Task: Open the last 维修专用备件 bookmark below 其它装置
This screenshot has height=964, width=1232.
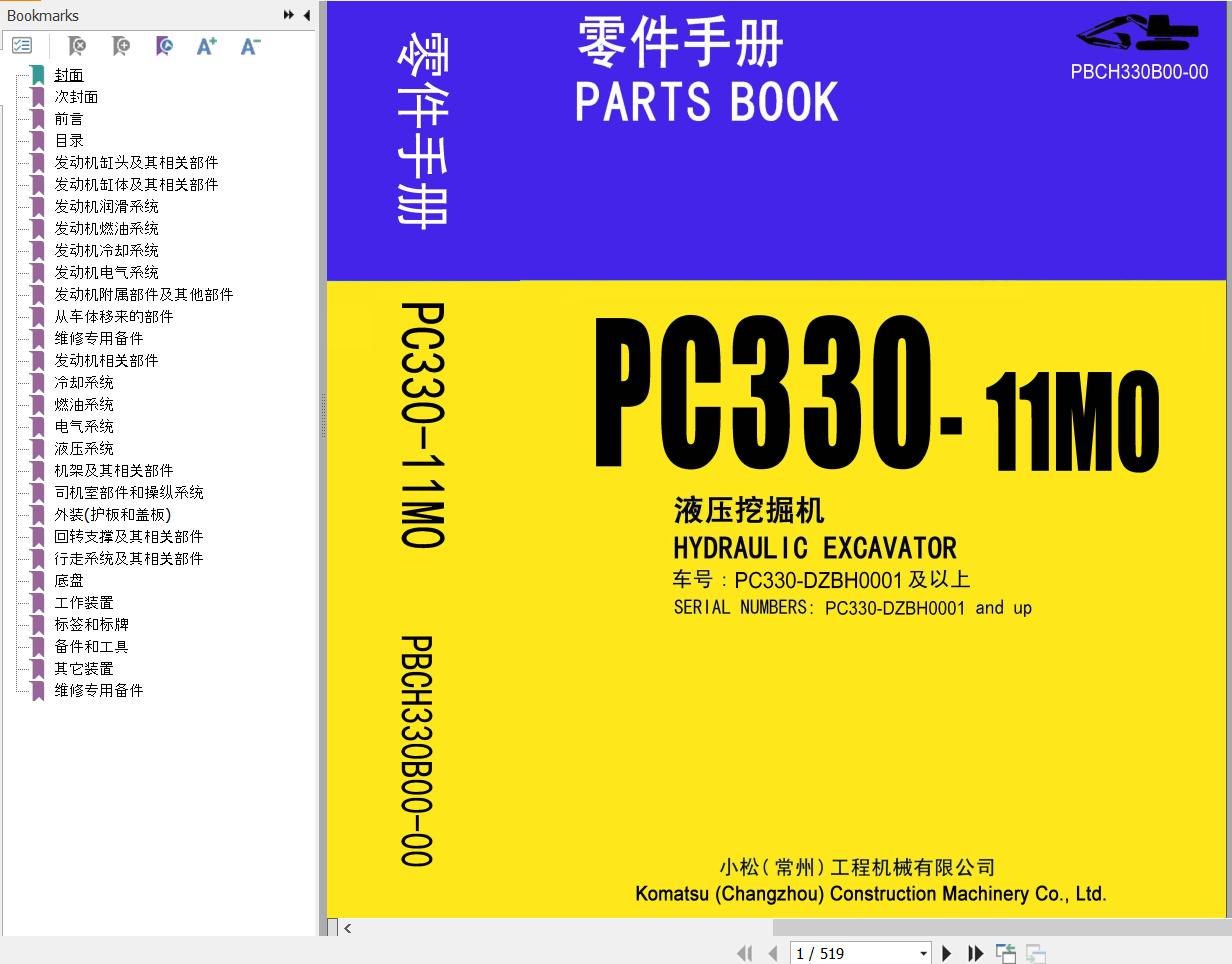Action: 99,691
